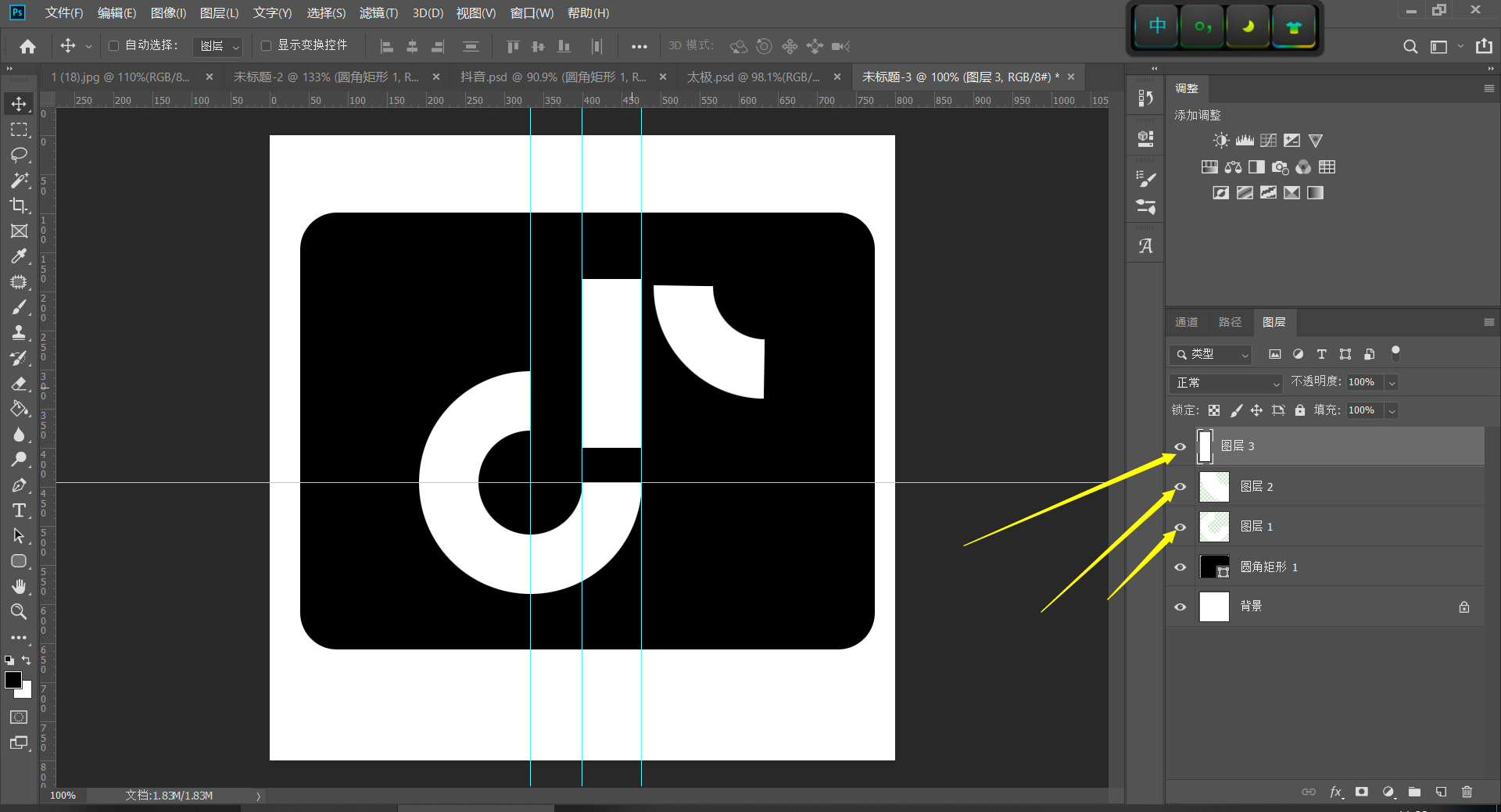Click the share icon at top right
This screenshot has height=812, width=1501.
coord(1484,46)
